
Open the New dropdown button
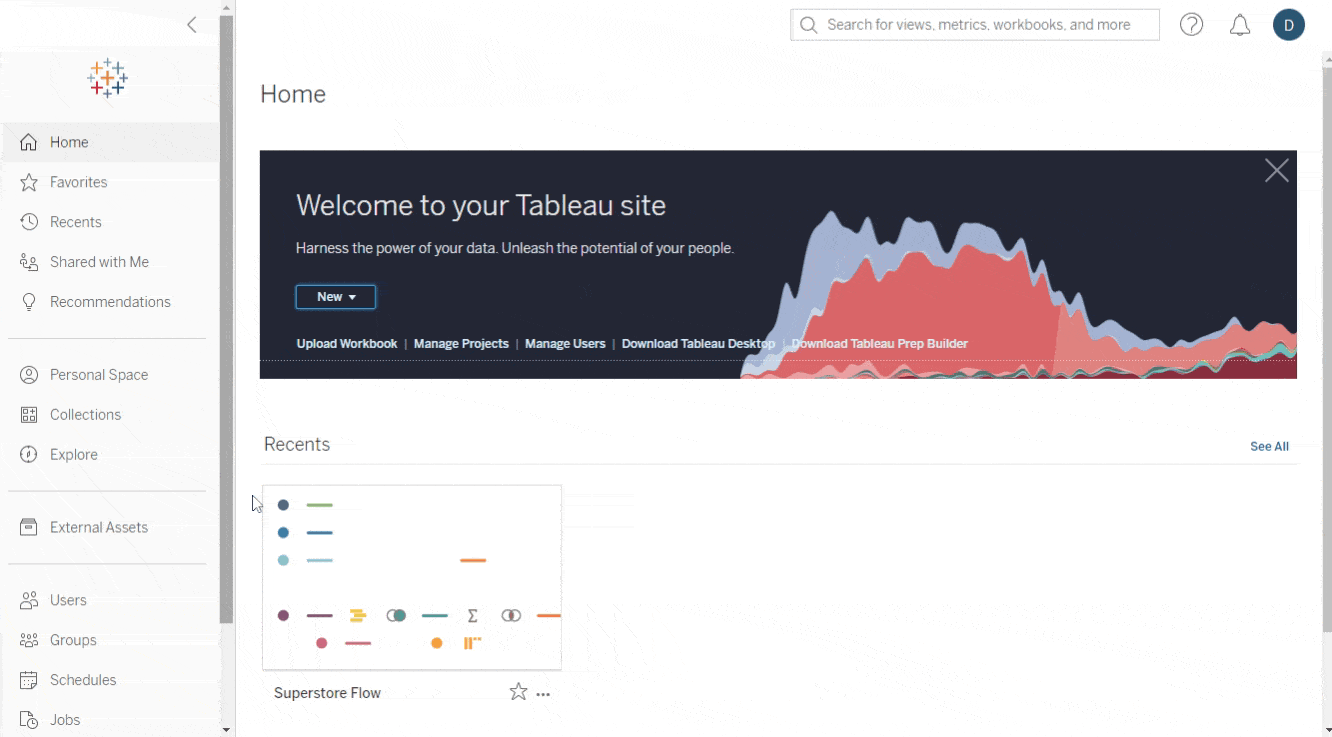336,297
